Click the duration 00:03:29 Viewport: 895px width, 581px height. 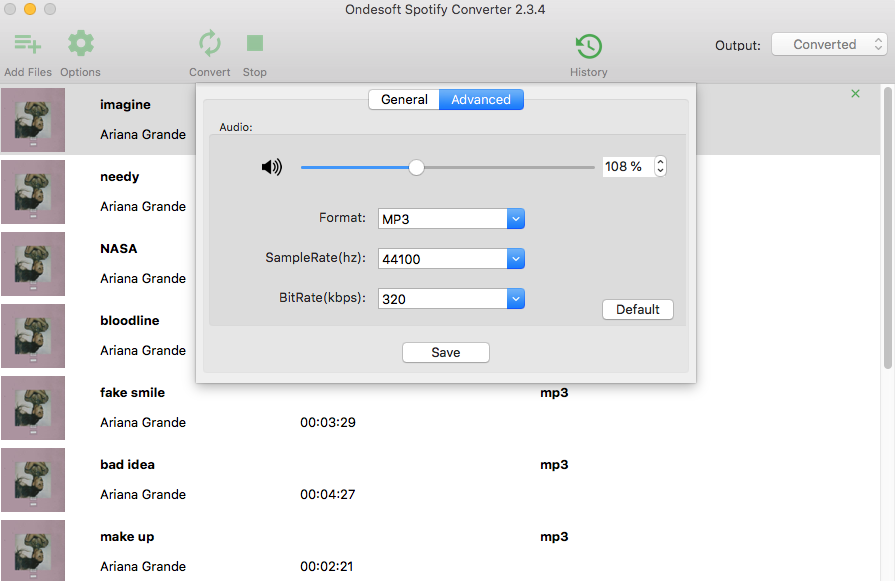(328, 422)
